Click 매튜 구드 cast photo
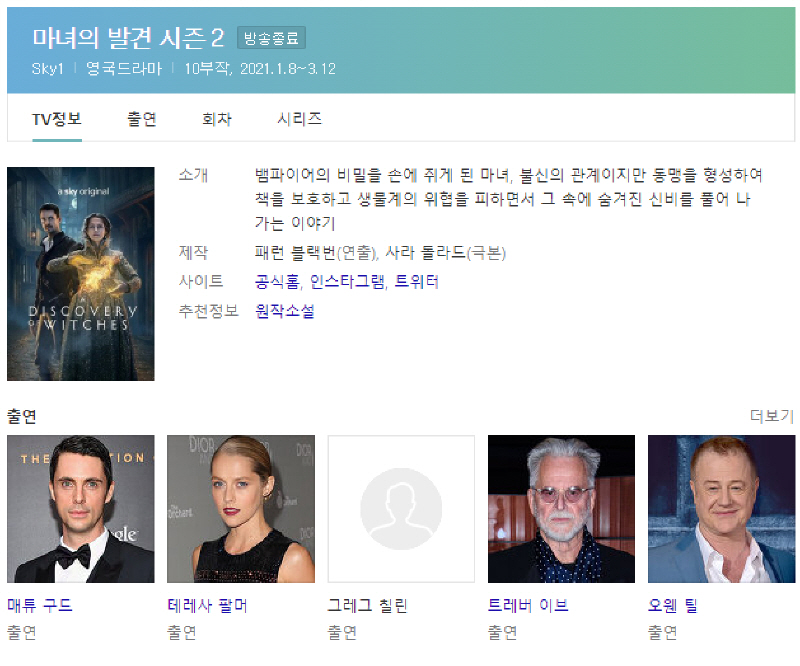 [x=81, y=509]
